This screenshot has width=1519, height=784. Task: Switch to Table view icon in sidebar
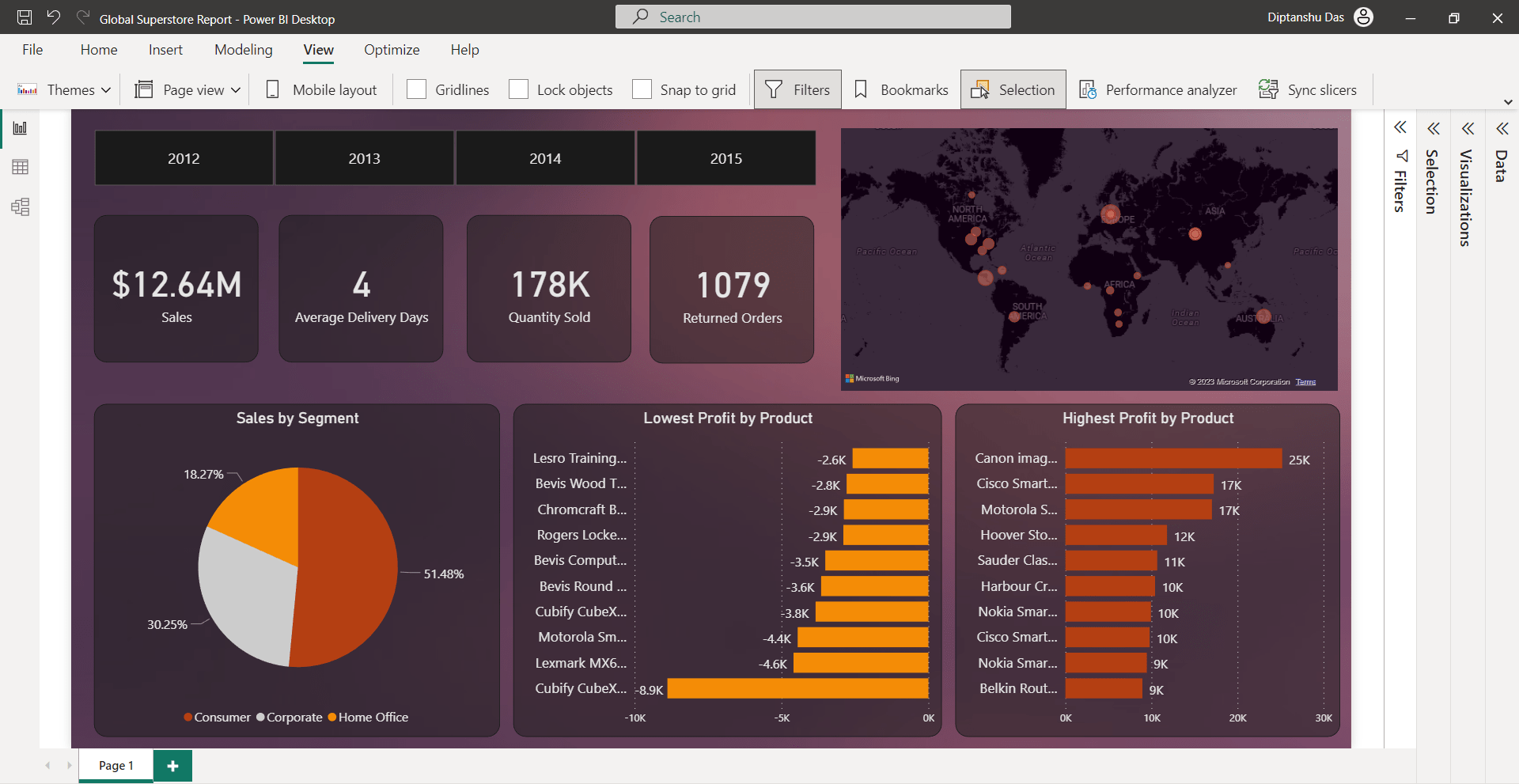click(x=21, y=167)
